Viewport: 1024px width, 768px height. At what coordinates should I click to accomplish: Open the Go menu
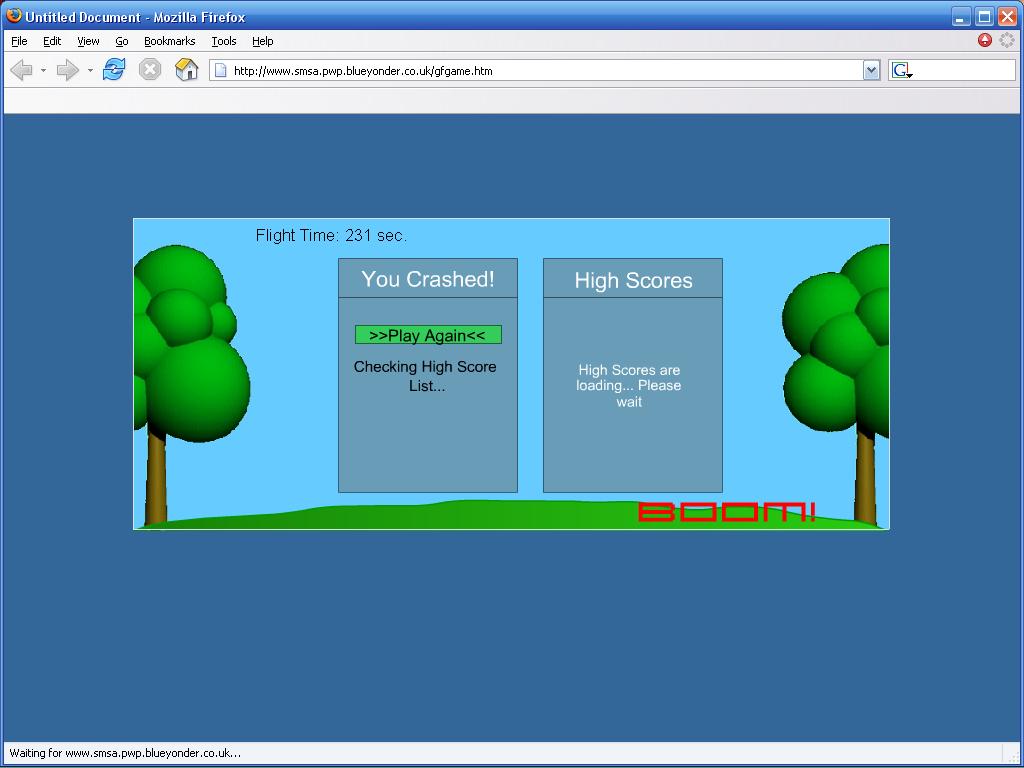pos(121,41)
